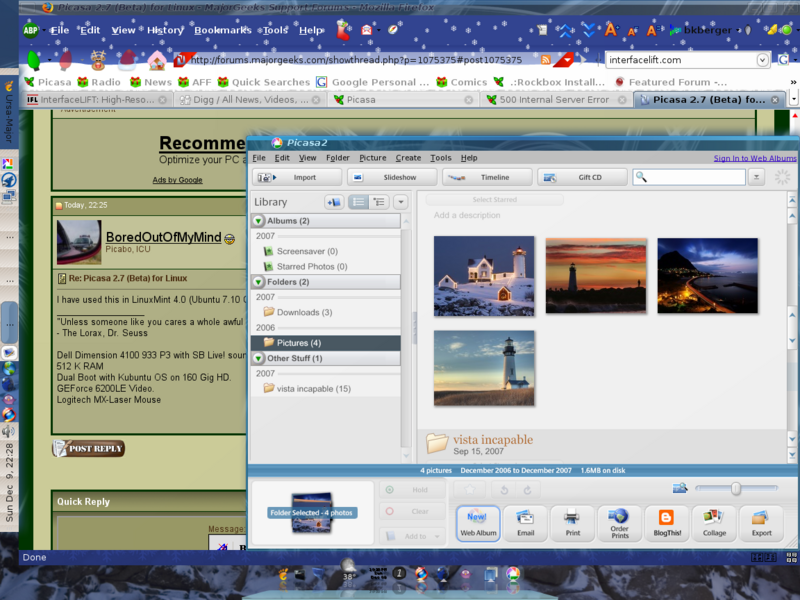Switch library to flat list view
This screenshot has height=600, width=800.
pos(359,202)
